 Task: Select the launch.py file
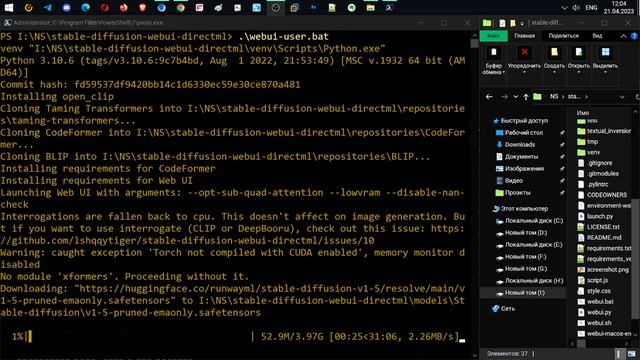[x=596, y=216]
